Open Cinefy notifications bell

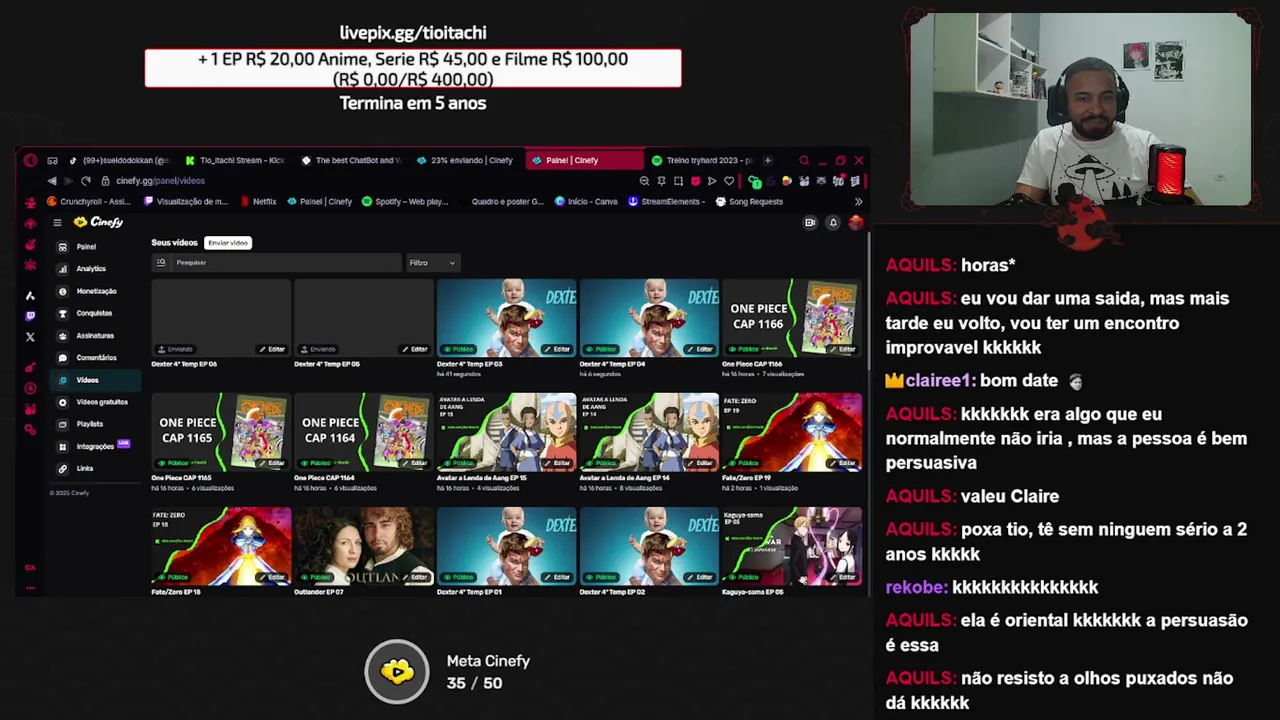833,222
